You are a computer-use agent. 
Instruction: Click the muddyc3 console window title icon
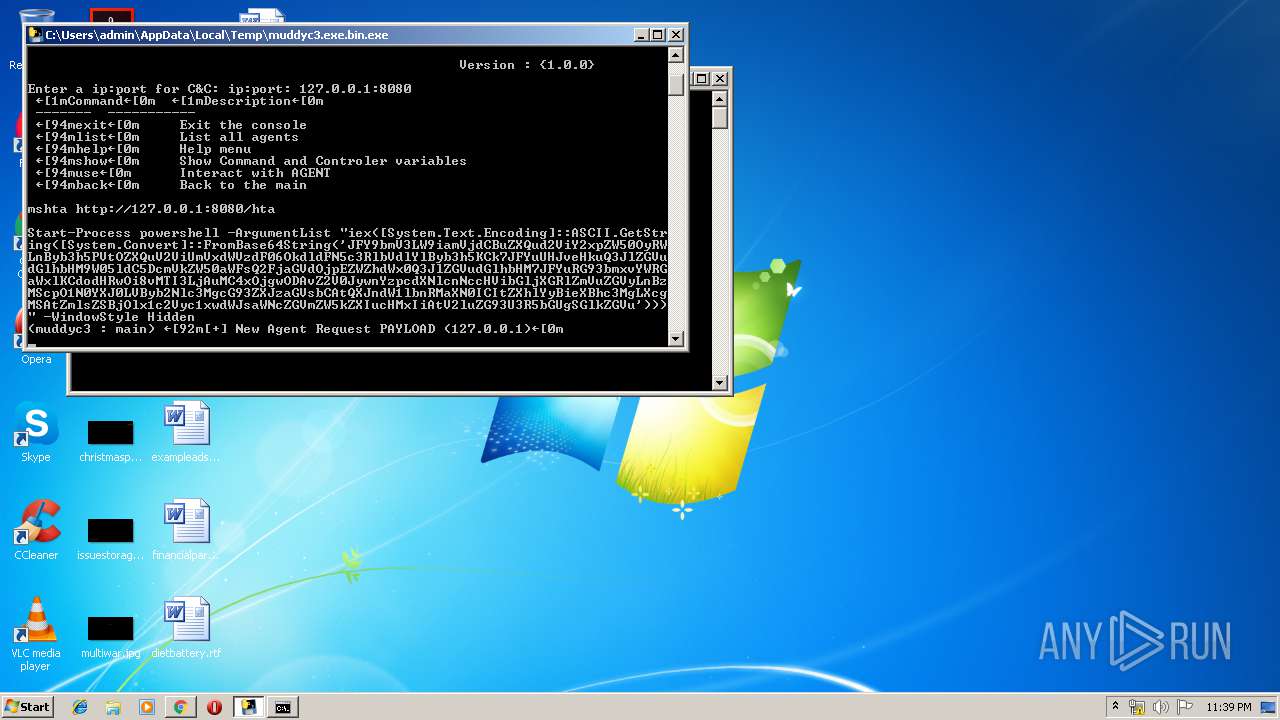(x=35, y=35)
